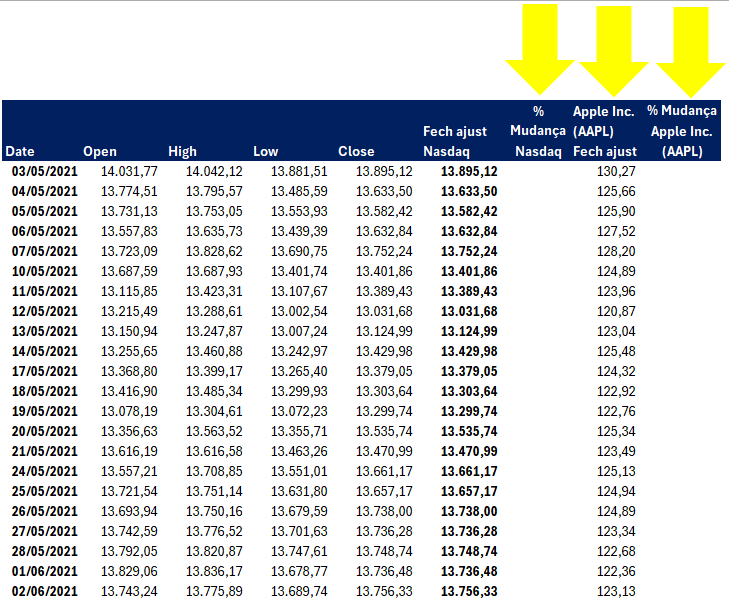729x606 pixels.
Task: Select Close value 13.429,98 in Close column
Action: (384, 351)
